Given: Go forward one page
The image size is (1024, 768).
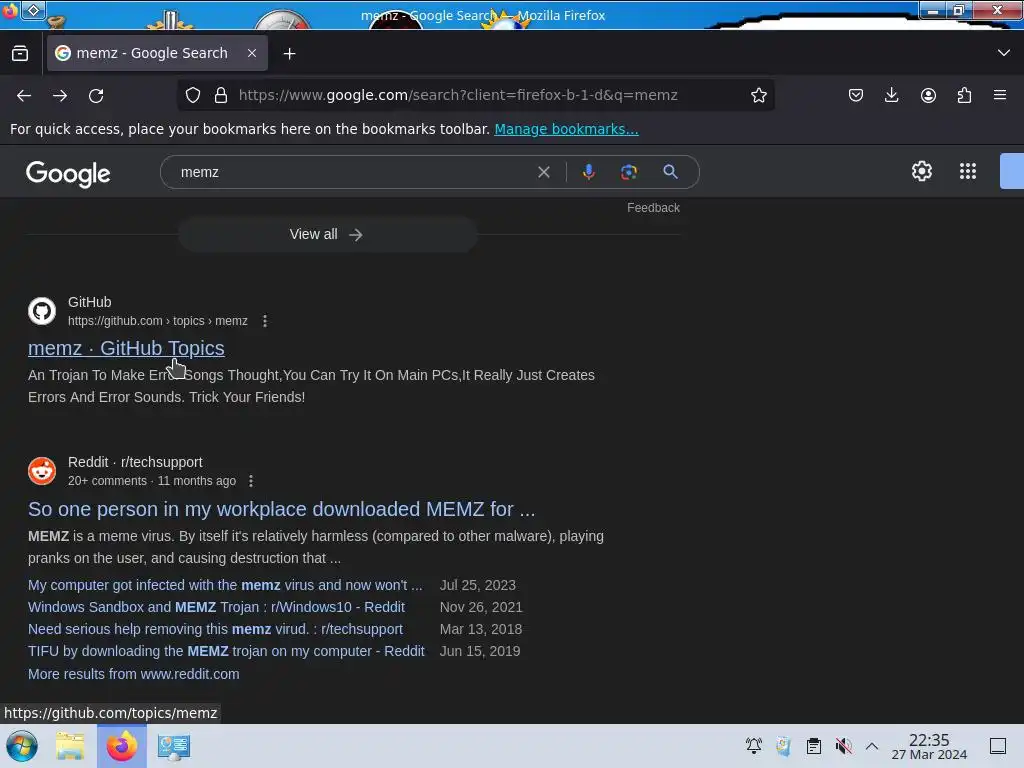Looking at the screenshot, I should (60, 95).
